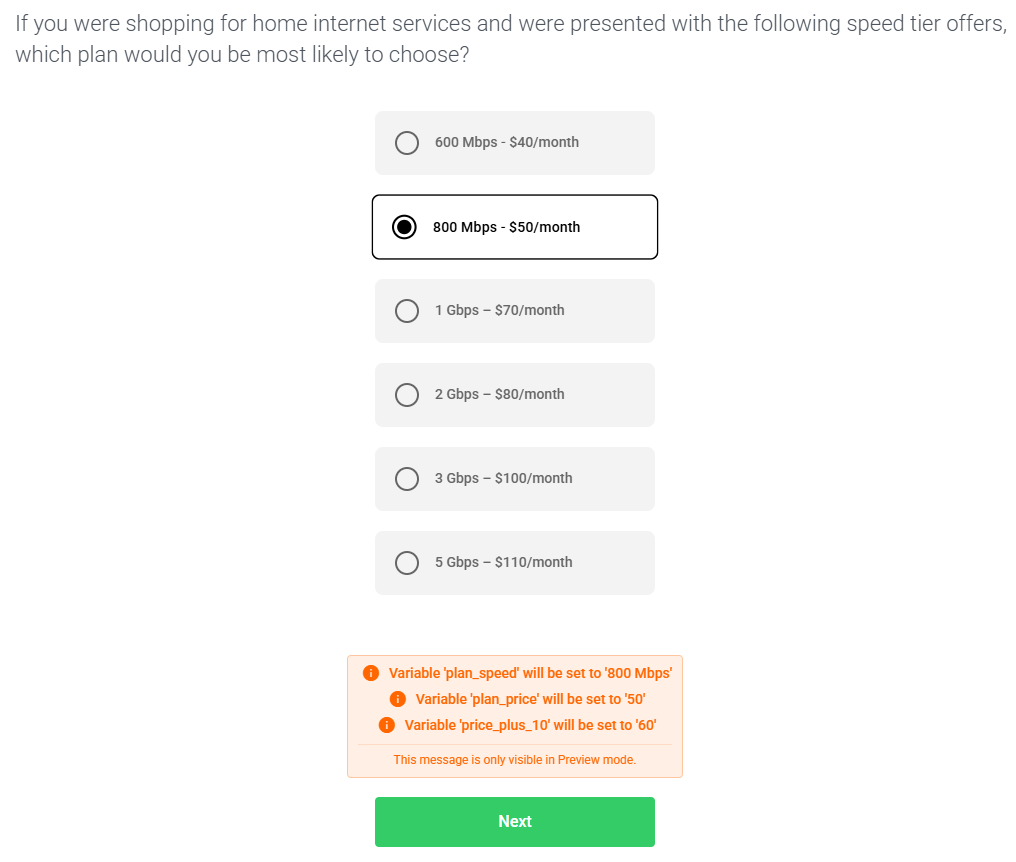Click the plan_speed '800 Mbps' variable message

[x=530, y=673]
